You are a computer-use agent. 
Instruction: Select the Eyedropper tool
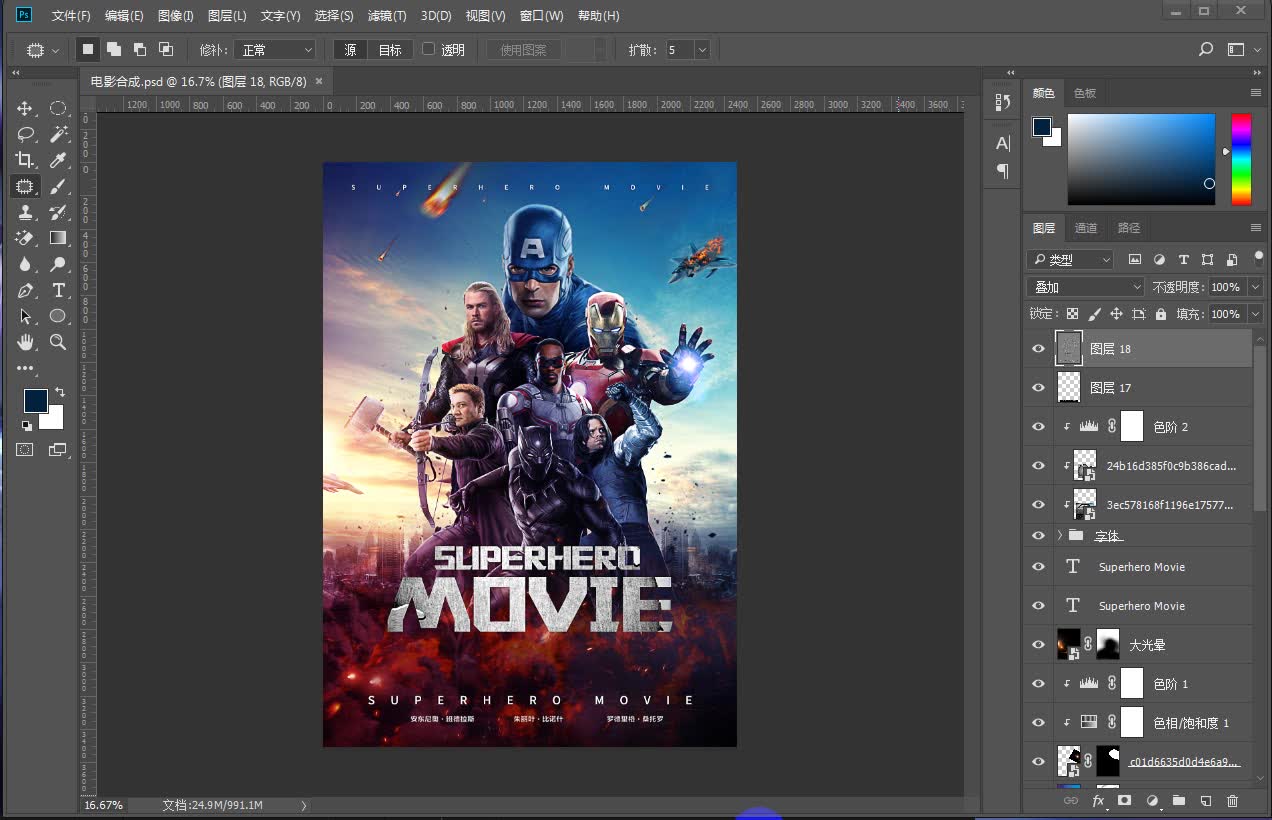[58, 160]
